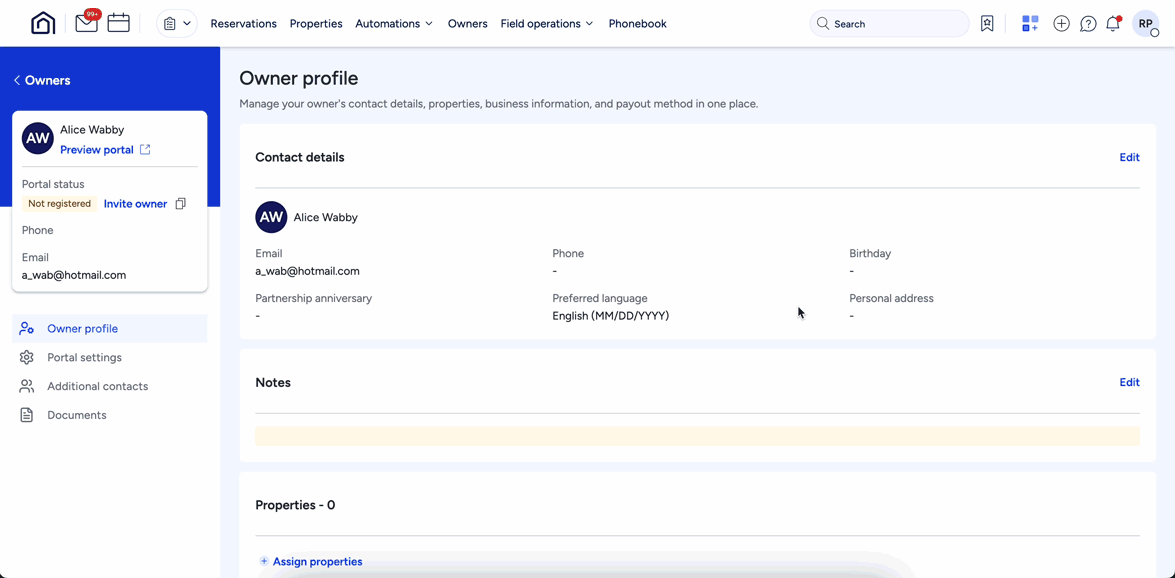1175x578 pixels.
Task: Expand the Automations menu
Action: 394,23
